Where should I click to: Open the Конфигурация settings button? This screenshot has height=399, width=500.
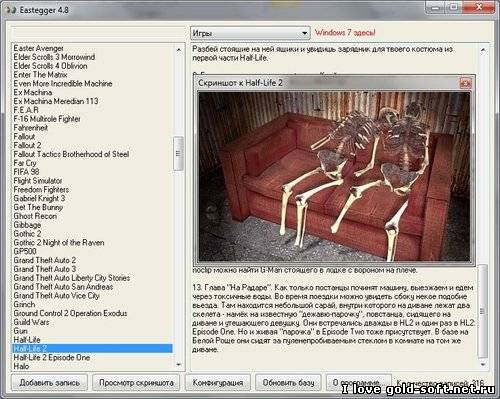click(218, 383)
